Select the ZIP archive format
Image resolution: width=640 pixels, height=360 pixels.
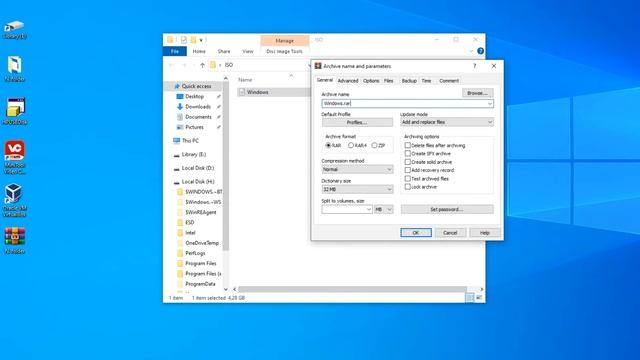point(374,145)
